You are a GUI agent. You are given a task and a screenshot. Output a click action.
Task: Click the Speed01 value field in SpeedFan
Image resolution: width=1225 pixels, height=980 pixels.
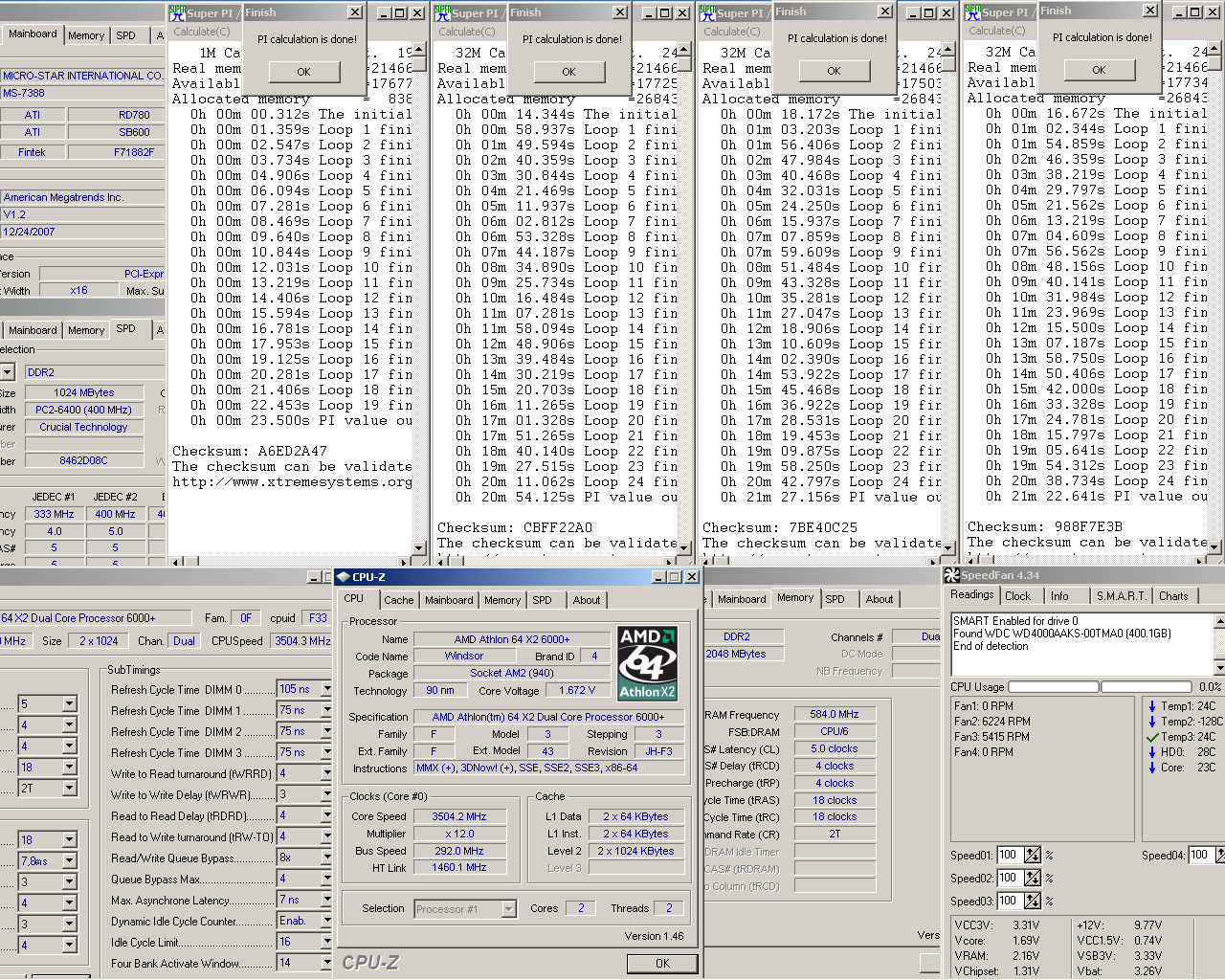[1010, 855]
